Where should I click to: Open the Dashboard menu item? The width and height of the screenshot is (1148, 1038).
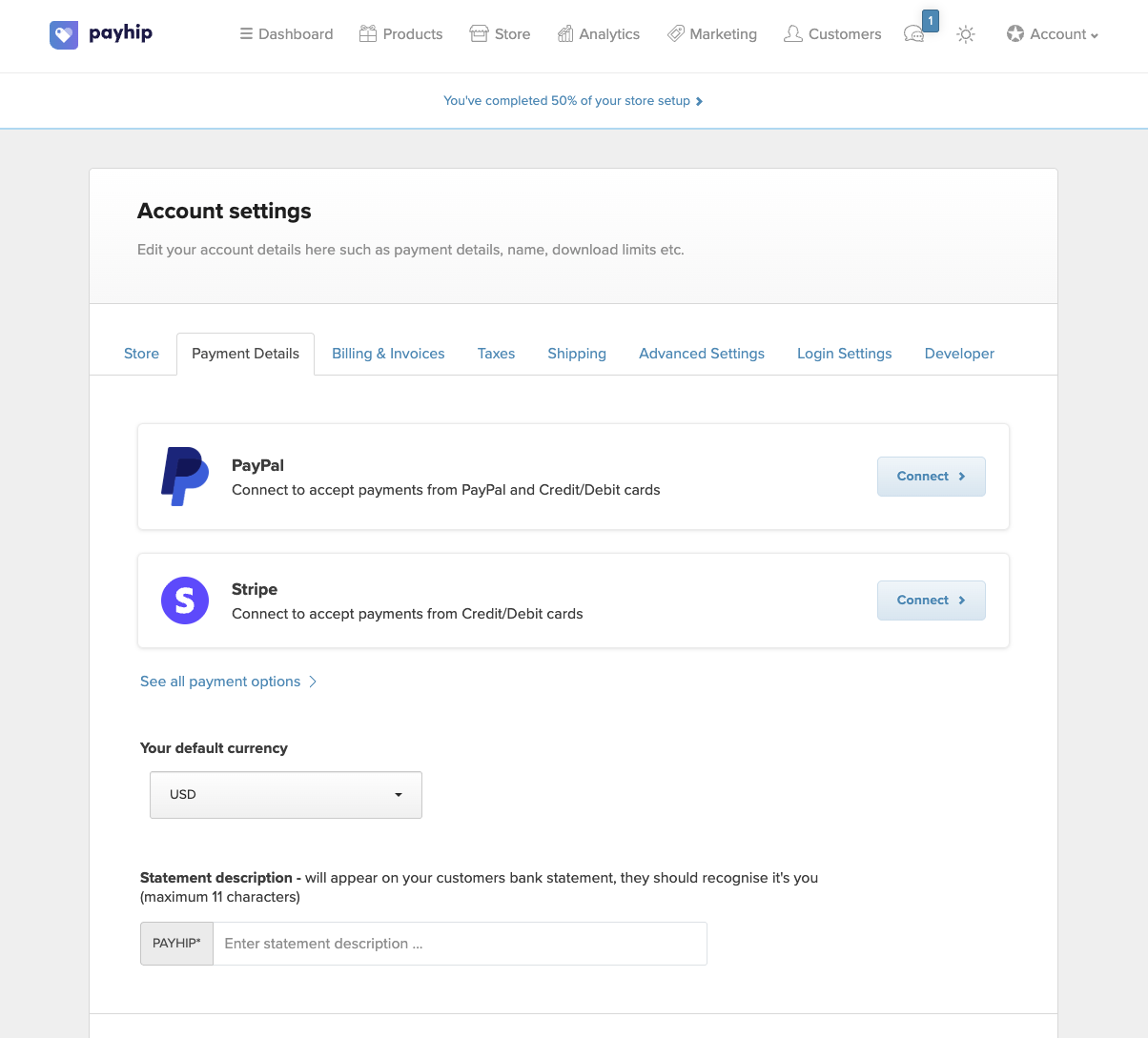tap(286, 34)
